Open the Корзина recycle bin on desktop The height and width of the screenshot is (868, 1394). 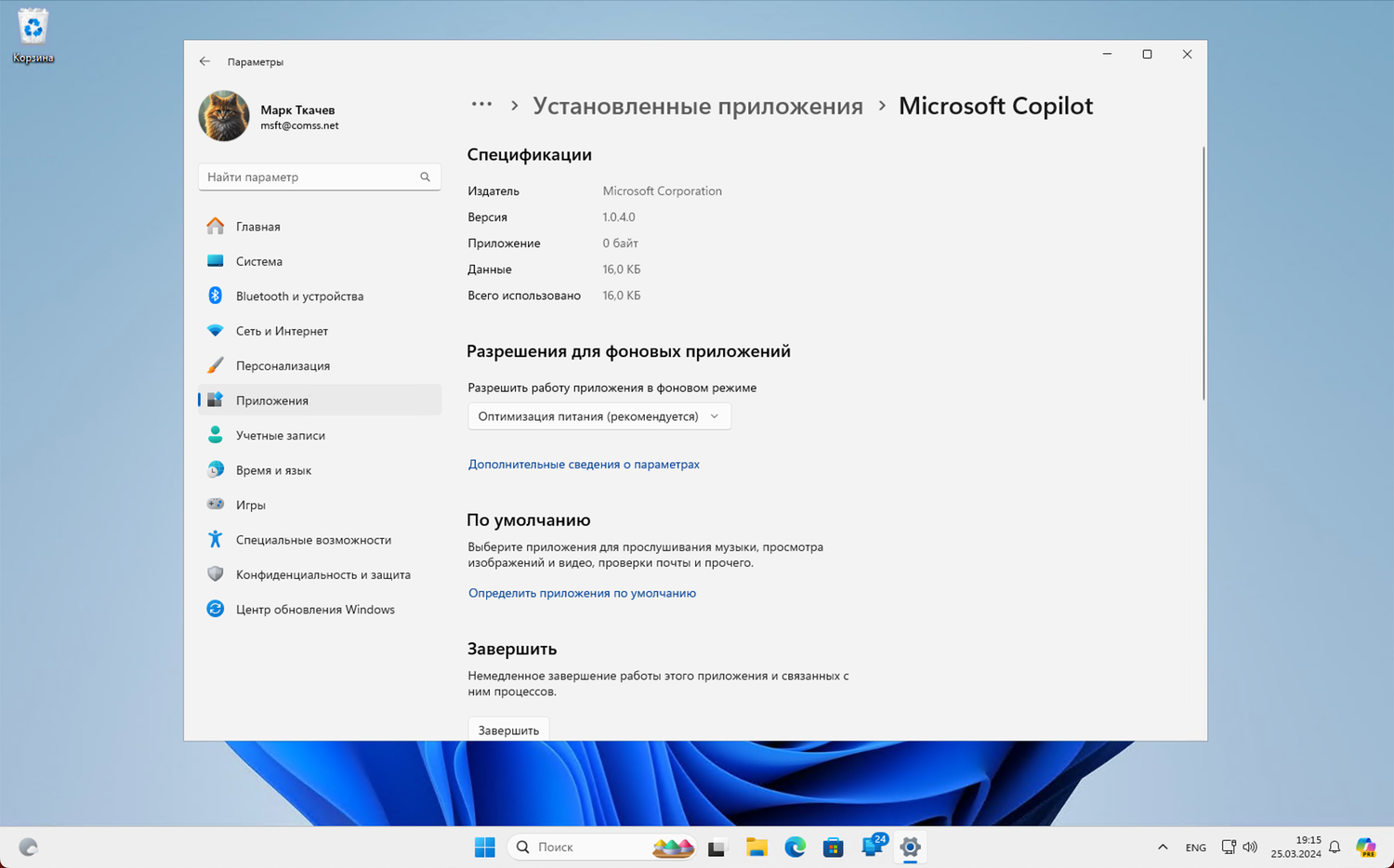(x=33, y=36)
